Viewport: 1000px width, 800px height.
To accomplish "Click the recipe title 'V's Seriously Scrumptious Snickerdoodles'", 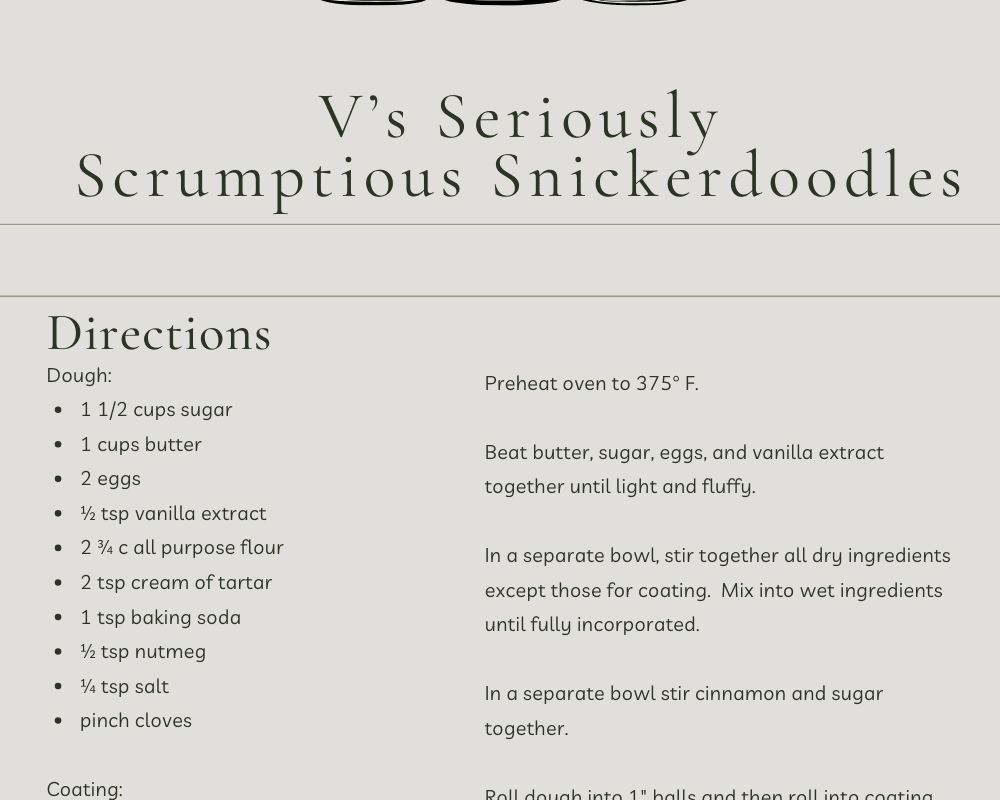I will coord(520,146).
